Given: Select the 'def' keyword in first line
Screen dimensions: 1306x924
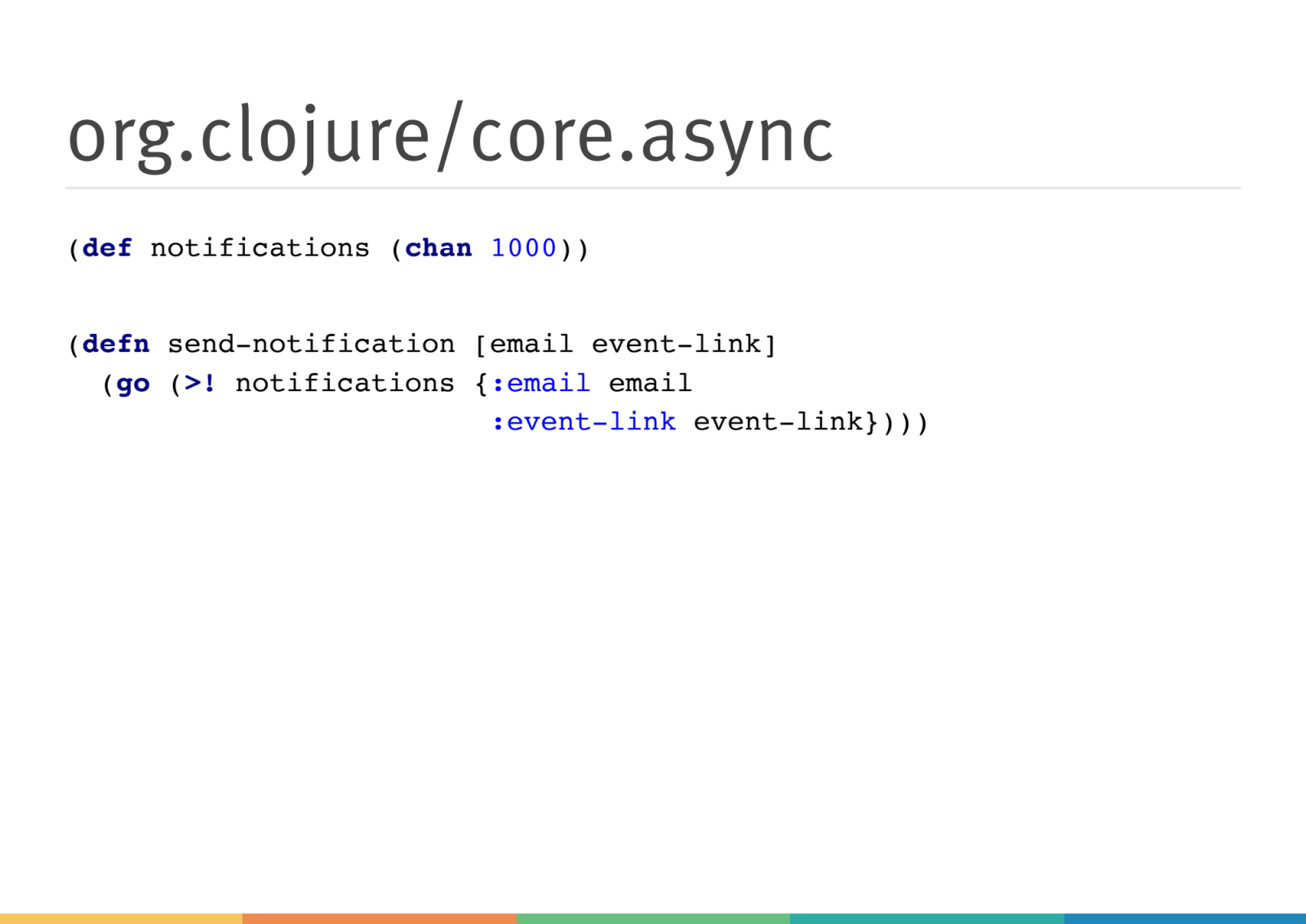Looking at the screenshot, I should tap(107, 247).
